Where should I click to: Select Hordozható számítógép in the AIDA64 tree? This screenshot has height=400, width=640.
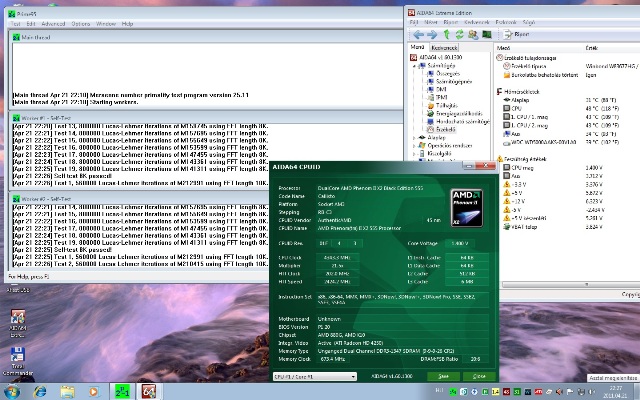point(458,122)
